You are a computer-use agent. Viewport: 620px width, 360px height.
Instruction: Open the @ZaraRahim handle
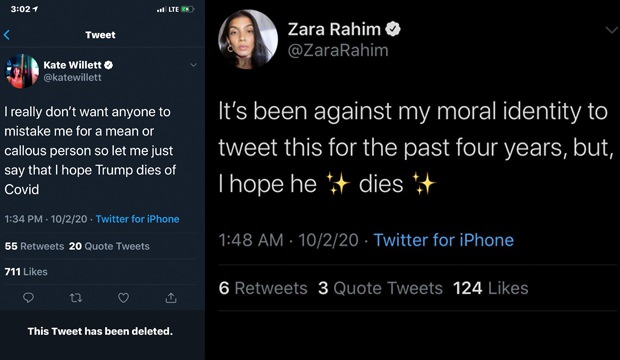[x=338, y=51]
